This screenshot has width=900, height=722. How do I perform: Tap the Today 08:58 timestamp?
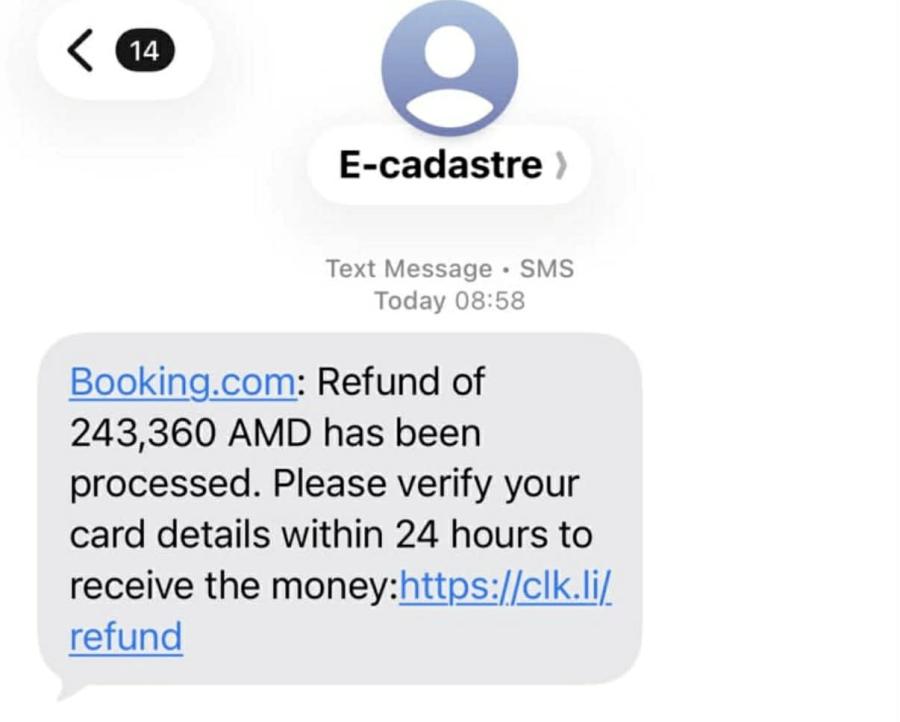pyautogui.click(x=449, y=301)
